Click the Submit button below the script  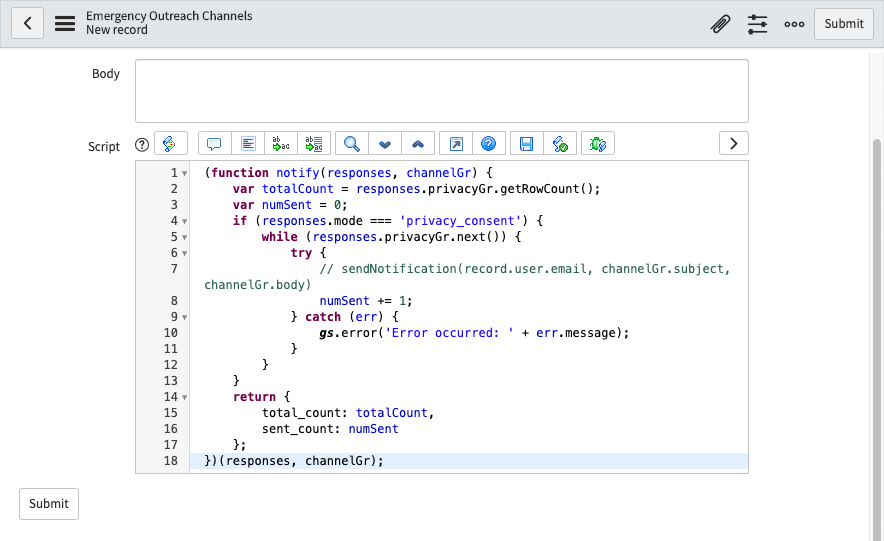(49, 504)
